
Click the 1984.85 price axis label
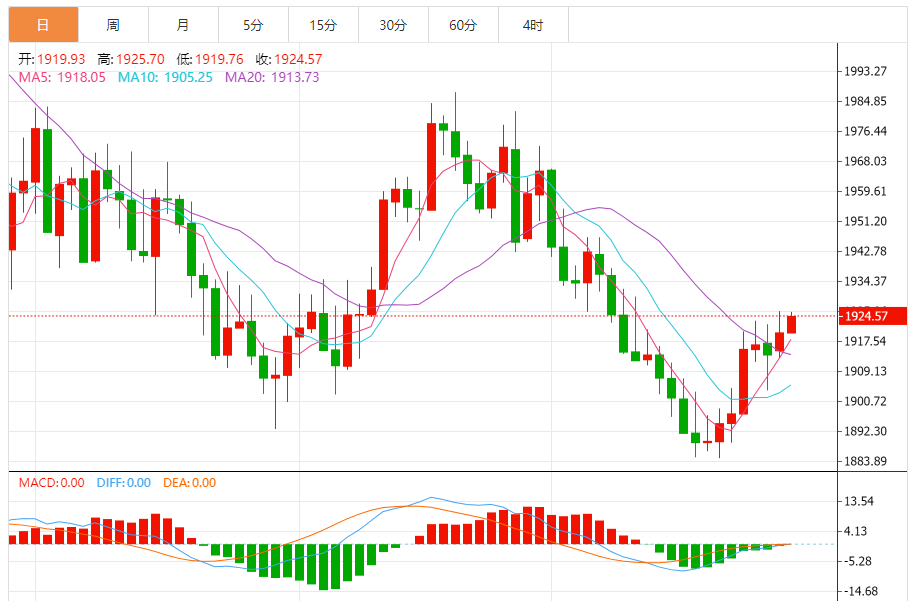click(x=865, y=101)
